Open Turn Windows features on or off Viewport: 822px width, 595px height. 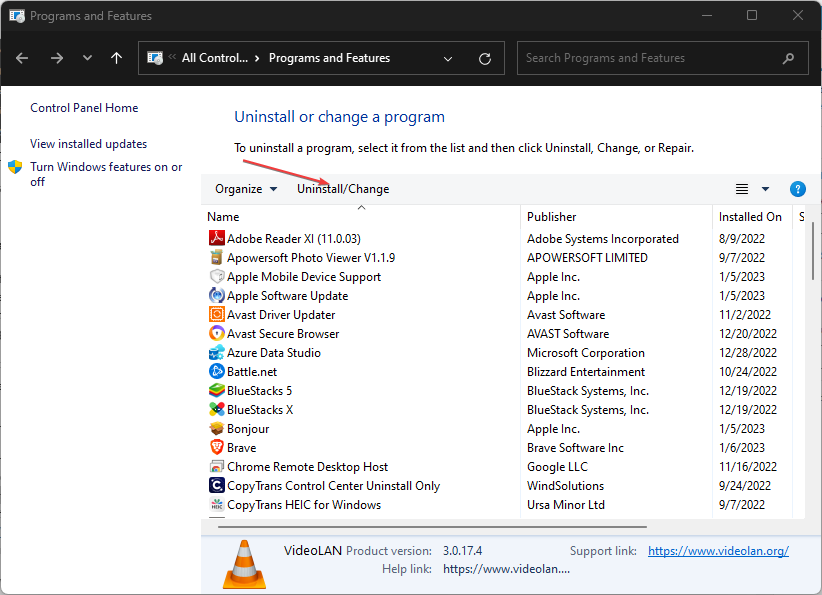pyautogui.click(x=106, y=174)
